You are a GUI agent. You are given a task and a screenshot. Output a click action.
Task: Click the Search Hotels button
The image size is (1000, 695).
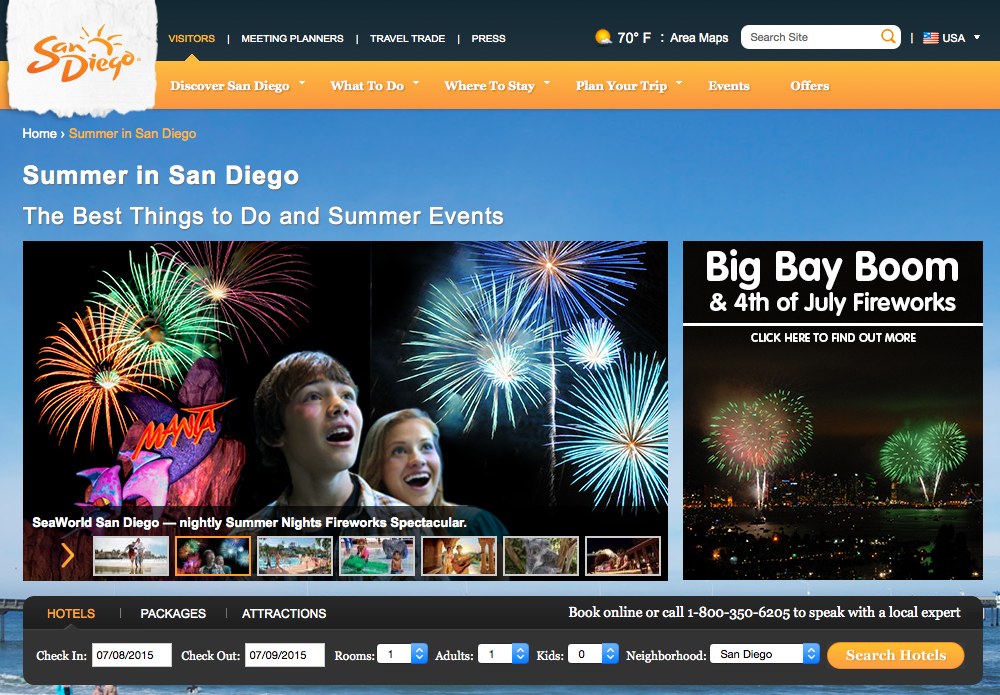895,655
